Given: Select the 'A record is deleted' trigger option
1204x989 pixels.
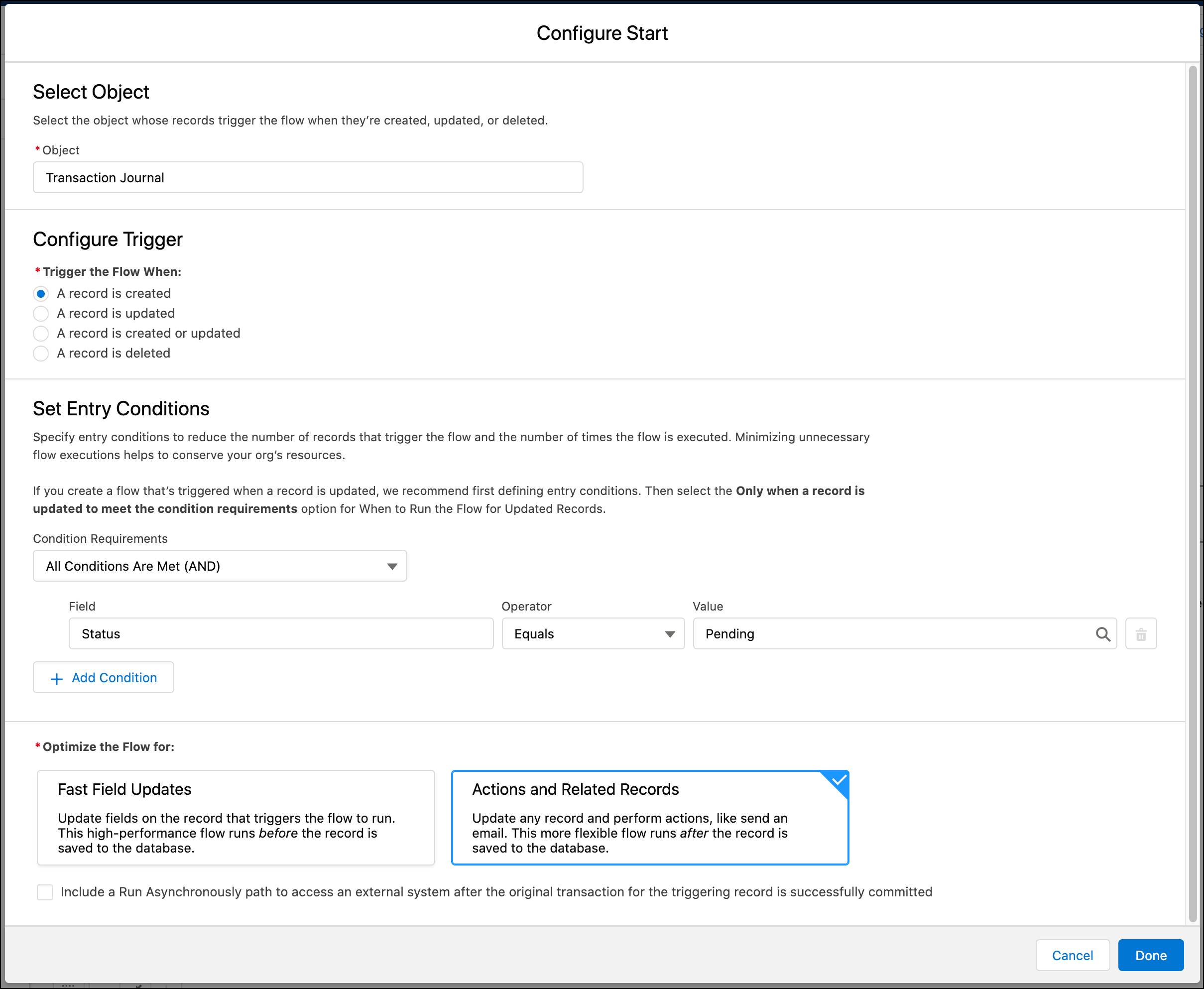Looking at the screenshot, I should tap(41, 353).
